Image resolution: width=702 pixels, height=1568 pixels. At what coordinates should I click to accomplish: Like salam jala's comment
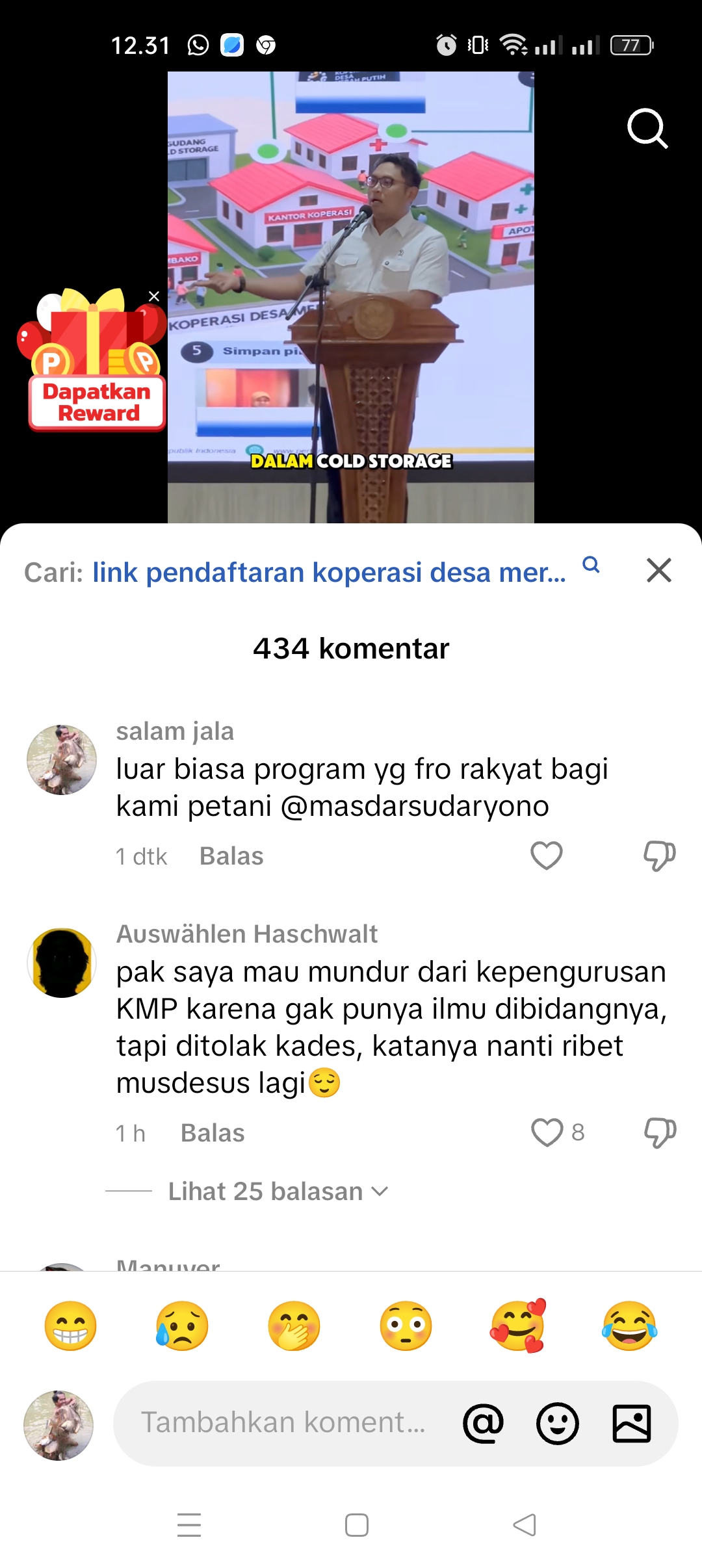[547, 856]
